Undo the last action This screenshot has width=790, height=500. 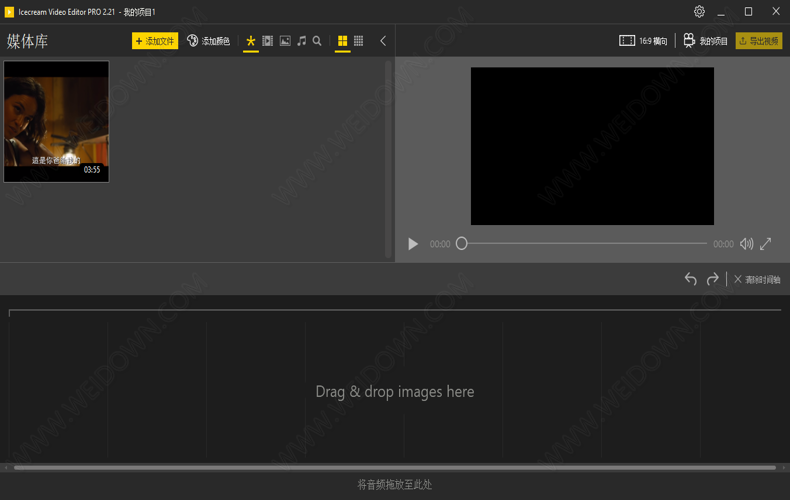(690, 279)
